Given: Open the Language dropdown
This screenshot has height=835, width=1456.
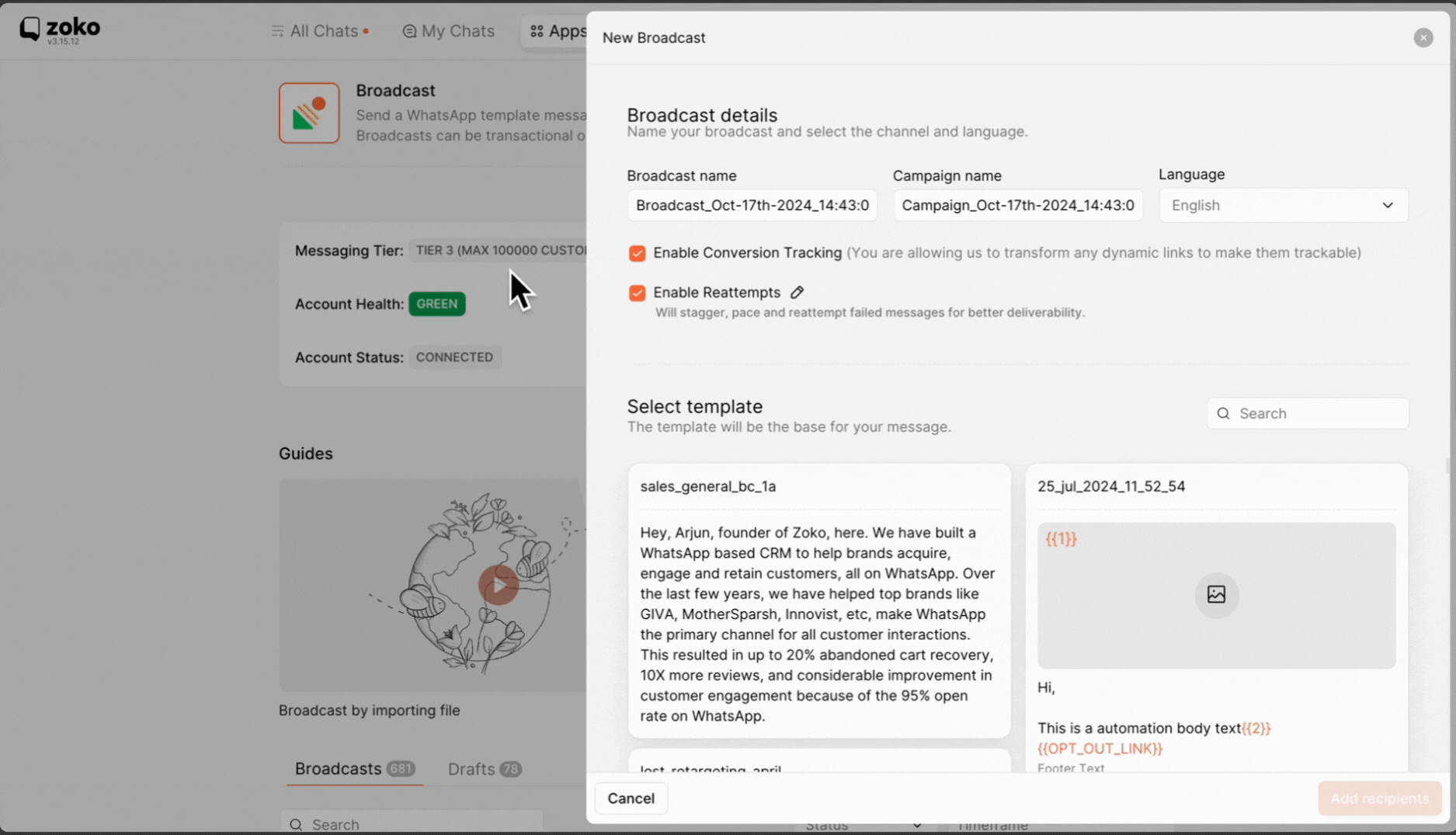Looking at the screenshot, I should 1283,205.
